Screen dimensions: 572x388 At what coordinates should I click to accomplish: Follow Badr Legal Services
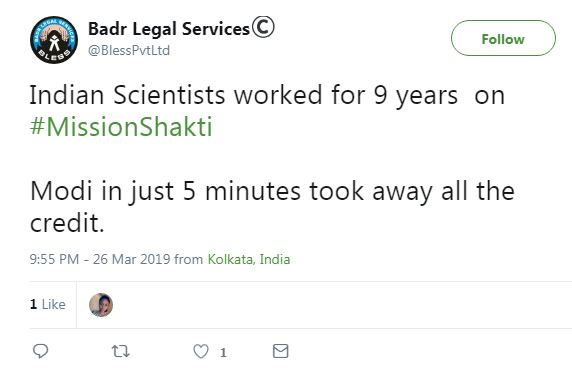coord(503,38)
